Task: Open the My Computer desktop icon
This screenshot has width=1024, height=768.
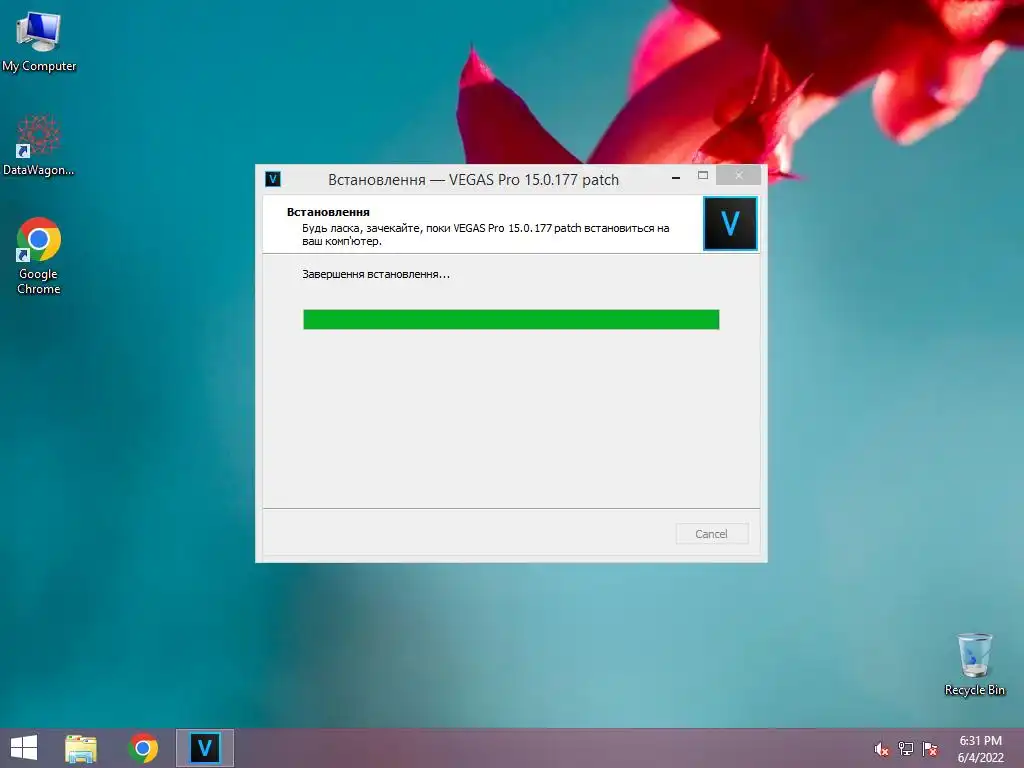Action: point(39,40)
